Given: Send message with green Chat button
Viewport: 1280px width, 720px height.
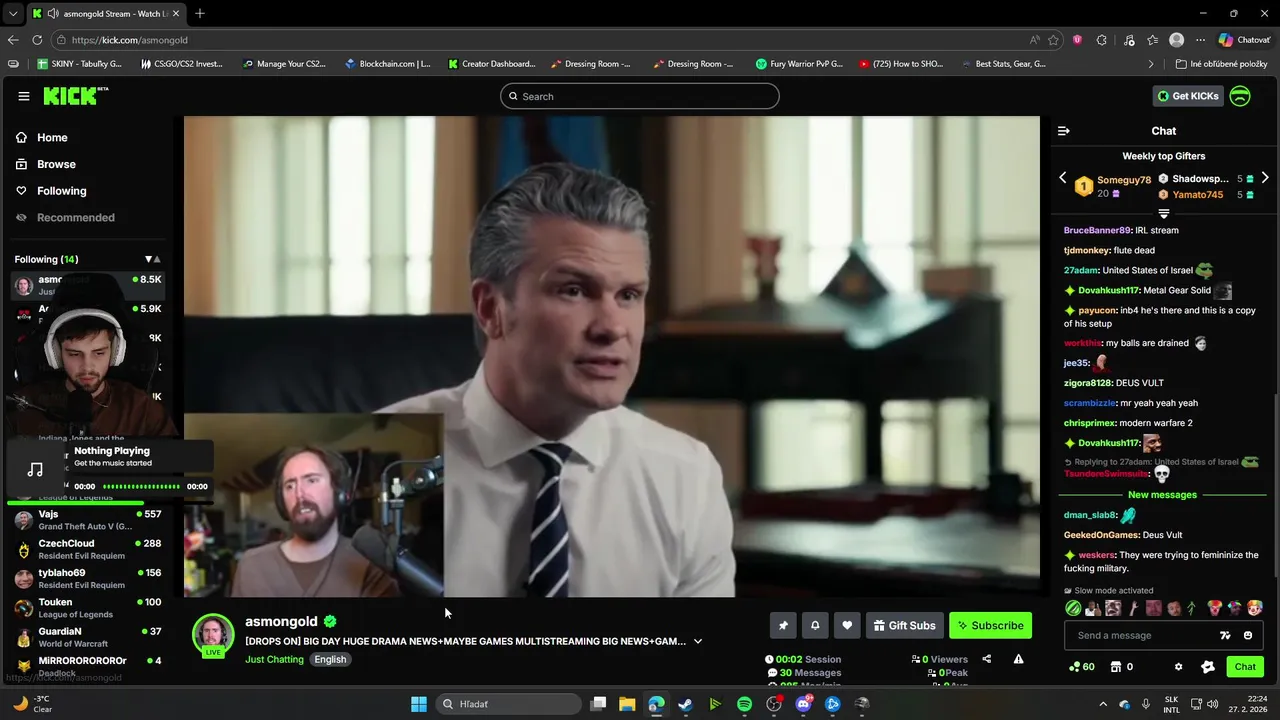Looking at the screenshot, I should tap(1245, 667).
